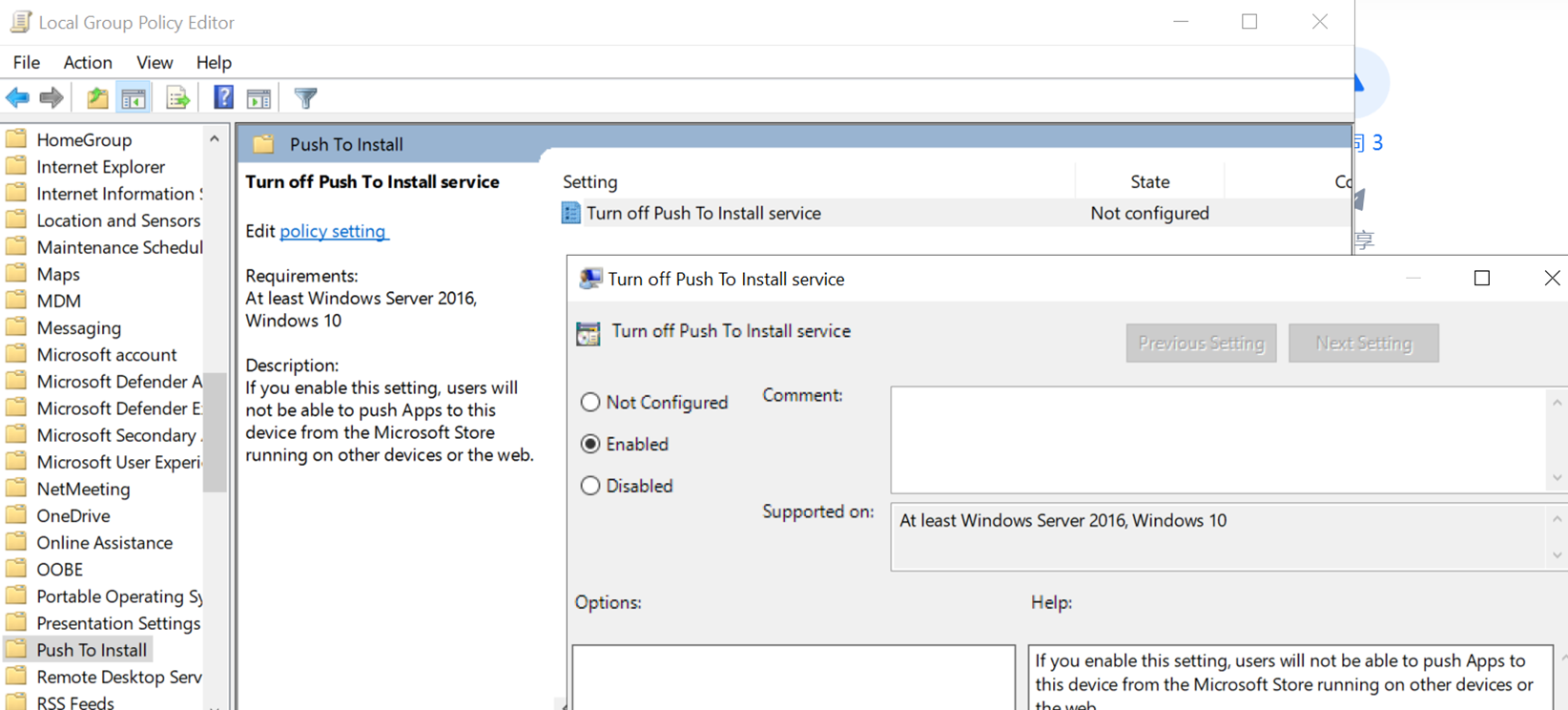Click the tree pane scroll up arrow
Image resolution: width=1568 pixels, height=710 pixels.
pyautogui.click(x=215, y=139)
